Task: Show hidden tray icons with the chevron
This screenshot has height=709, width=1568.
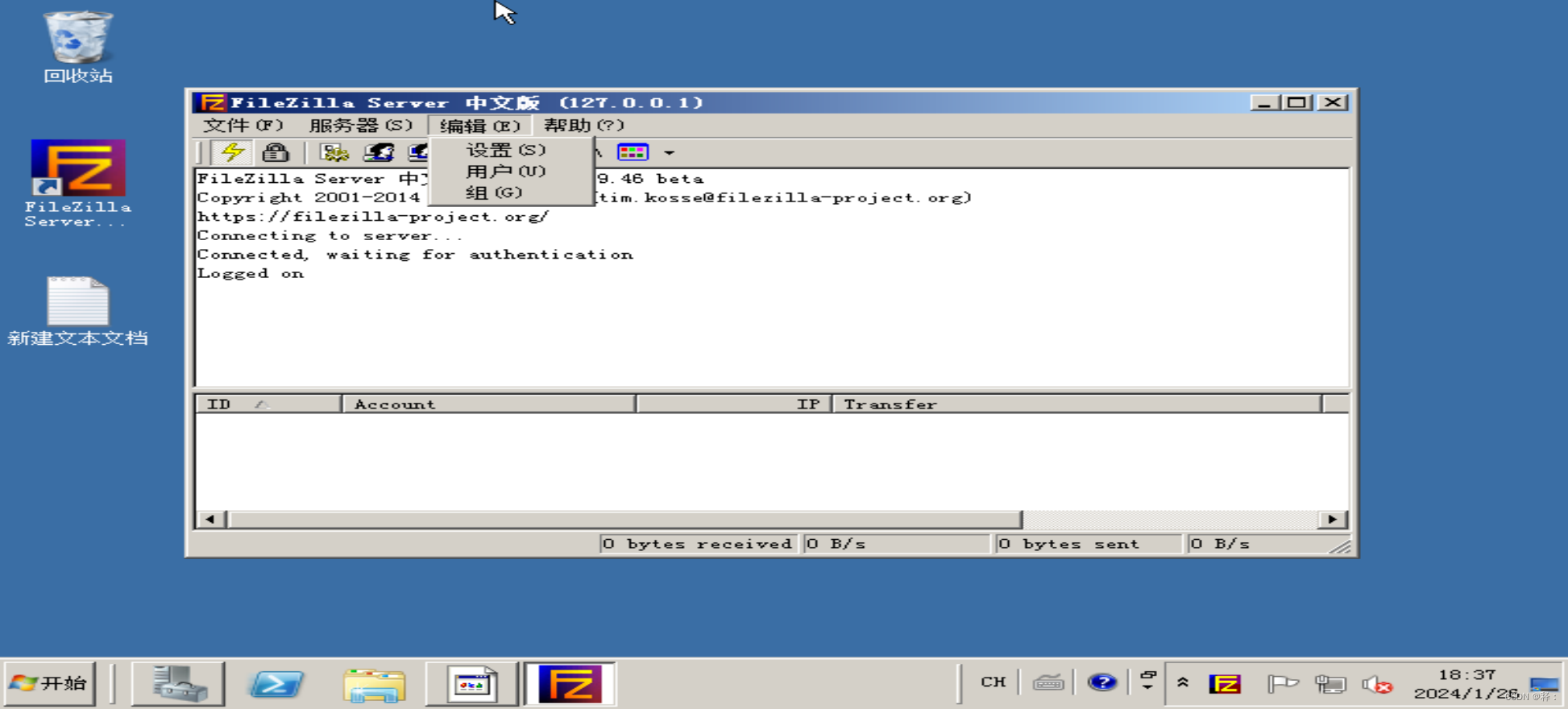Action: click(1183, 682)
